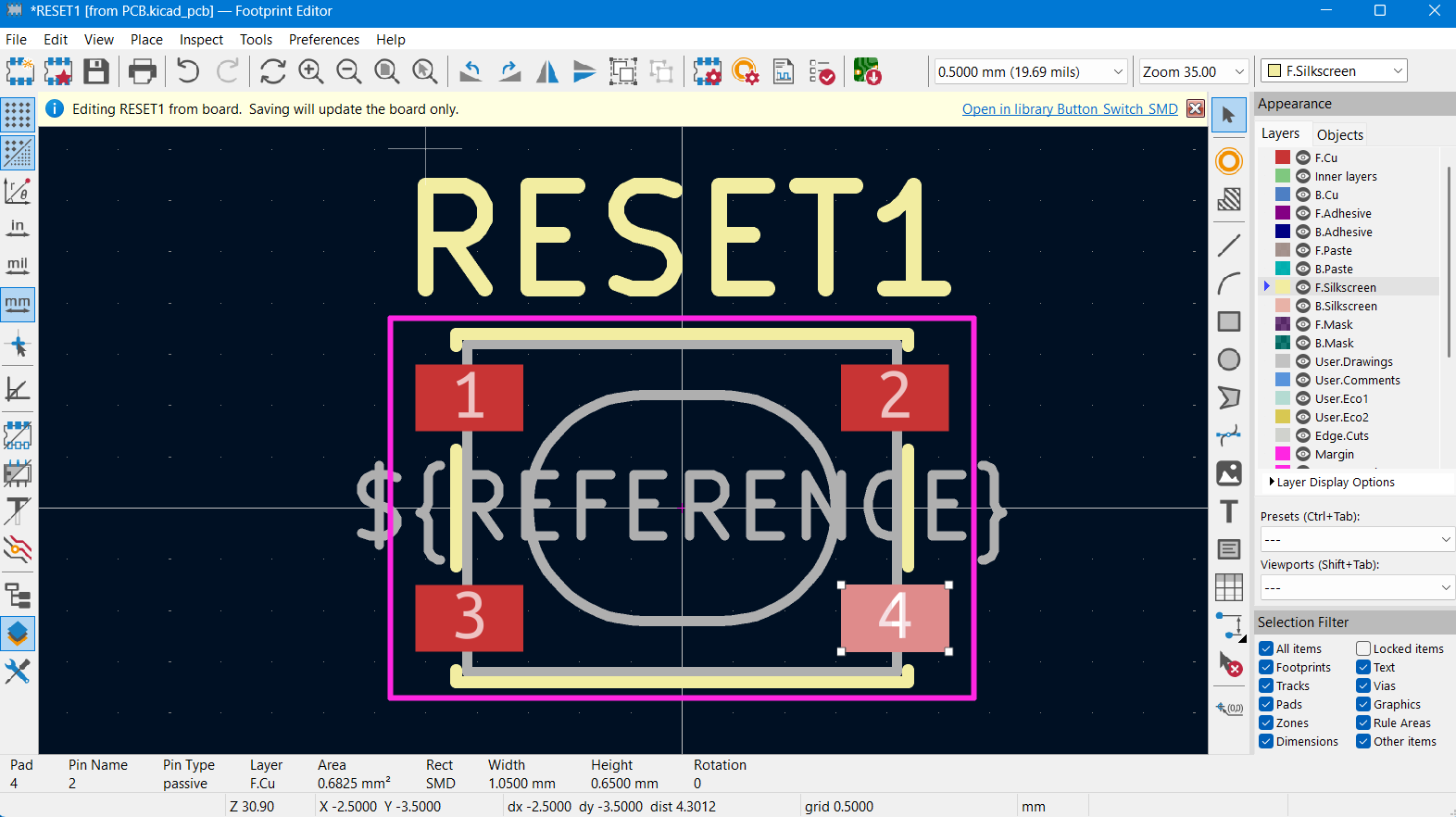The width and height of the screenshot is (1456, 817).
Task: Select the Add Text tool
Action: [x=1229, y=511]
